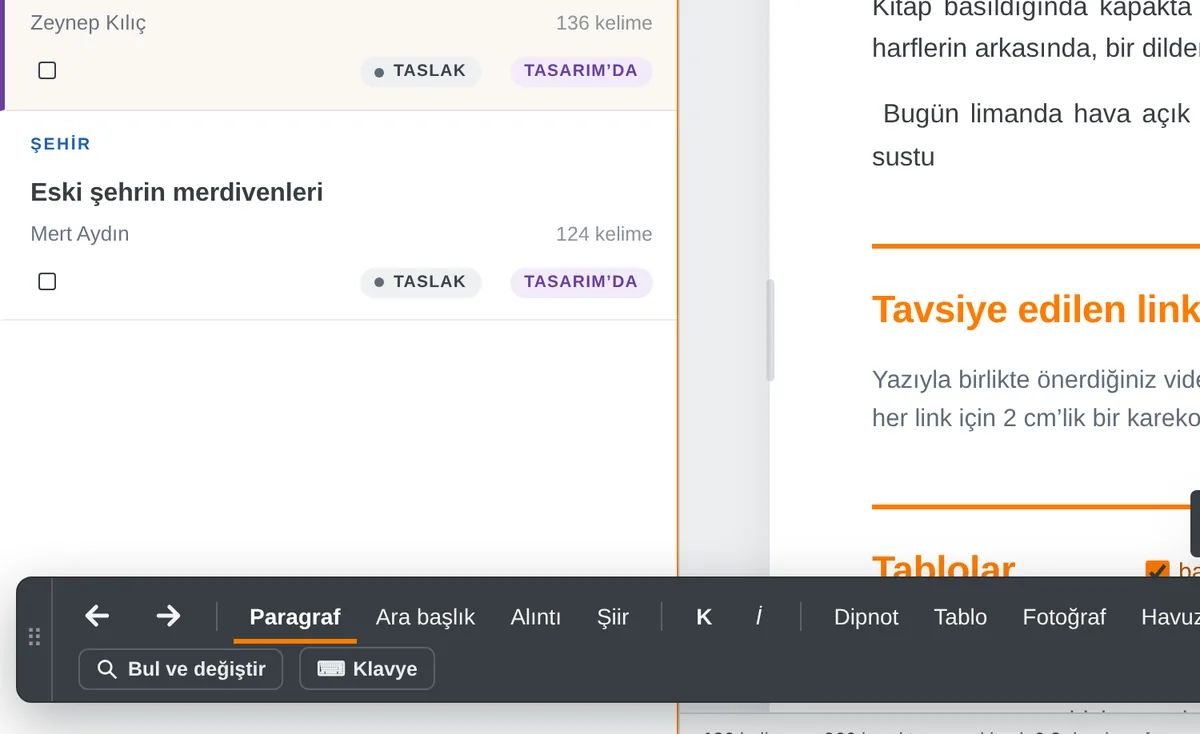Open the article Eski şehrin merdivenleri
This screenshot has height=734, width=1200.
pyautogui.click(x=177, y=192)
